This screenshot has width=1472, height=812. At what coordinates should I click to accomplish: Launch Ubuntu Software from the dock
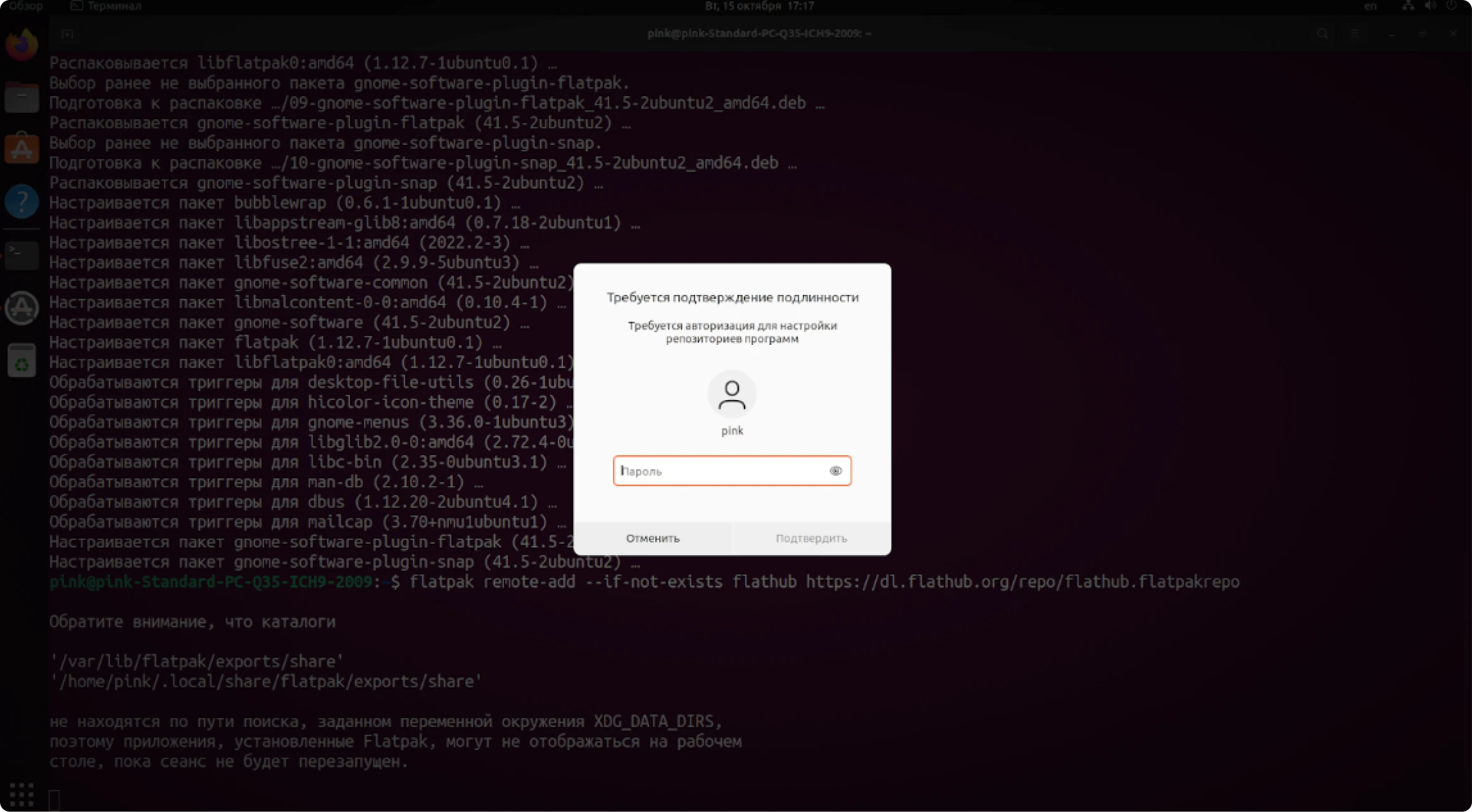pyautogui.click(x=22, y=149)
